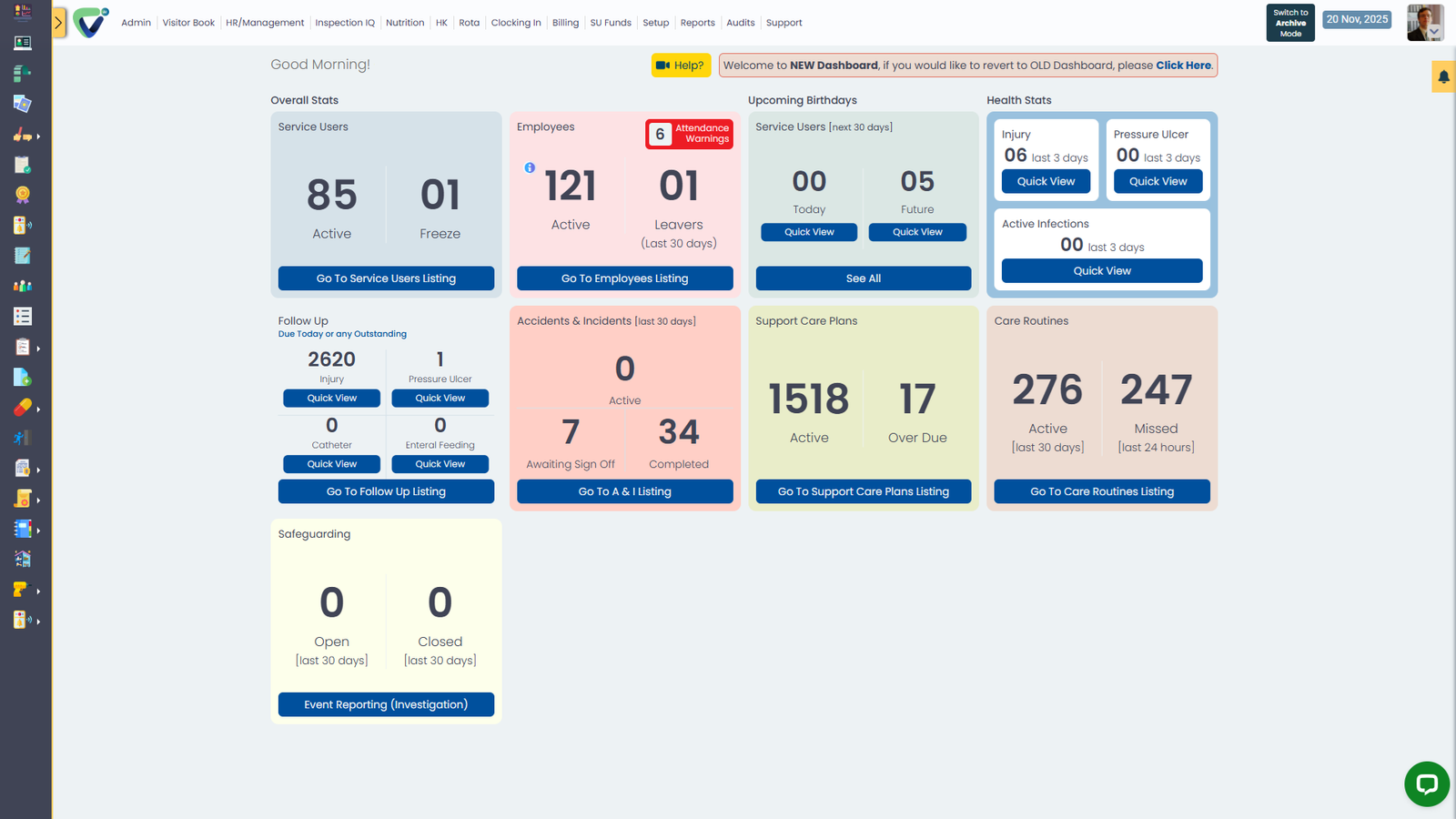Image resolution: width=1456 pixels, height=819 pixels.
Task: Click the notebook and pencil sidebar icon
Action: (x=22, y=256)
